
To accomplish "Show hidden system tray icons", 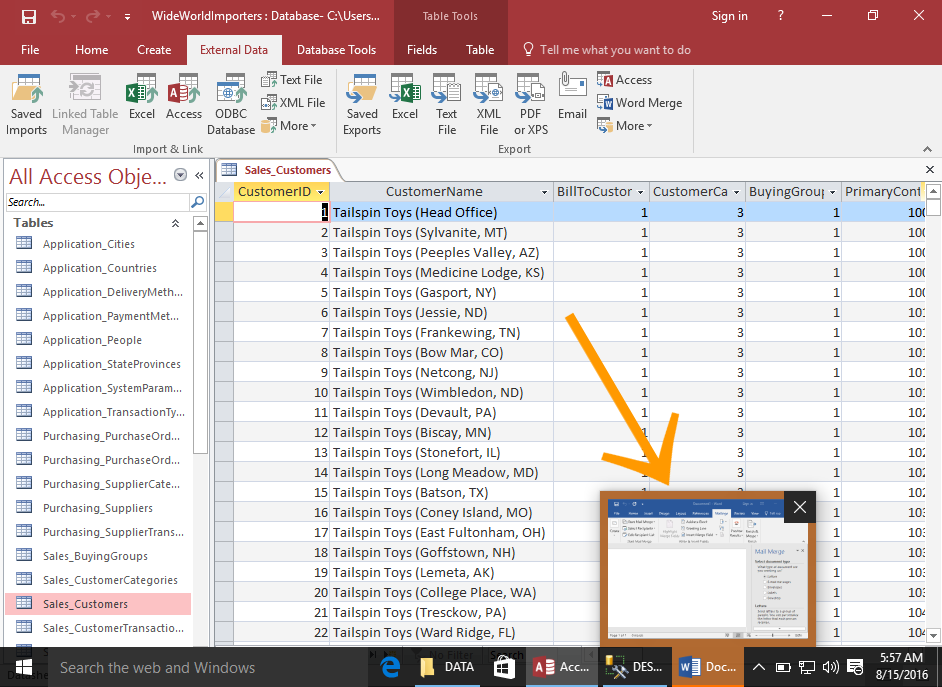I will 759,667.
